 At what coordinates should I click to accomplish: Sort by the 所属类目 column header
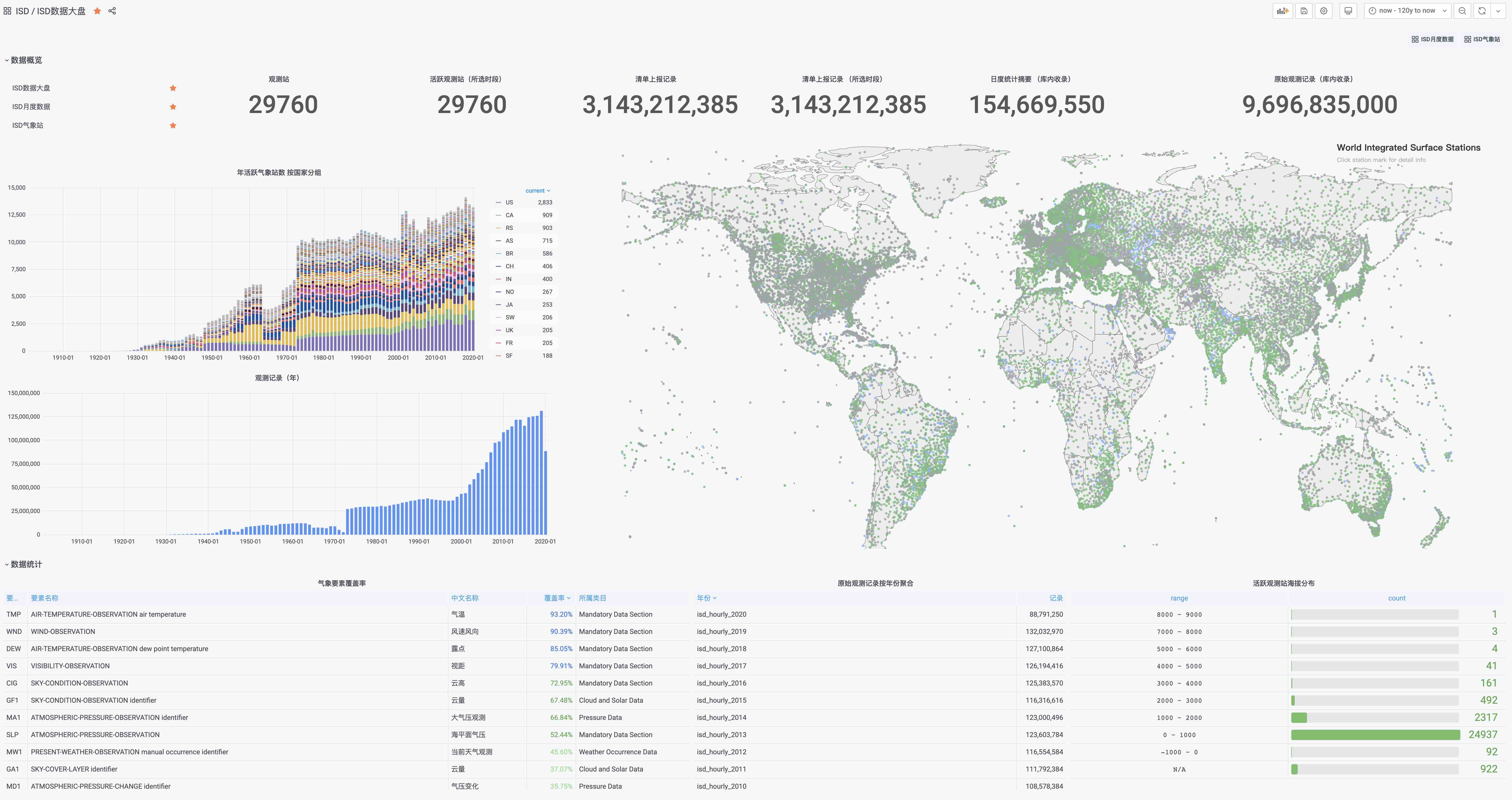pos(592,598)
